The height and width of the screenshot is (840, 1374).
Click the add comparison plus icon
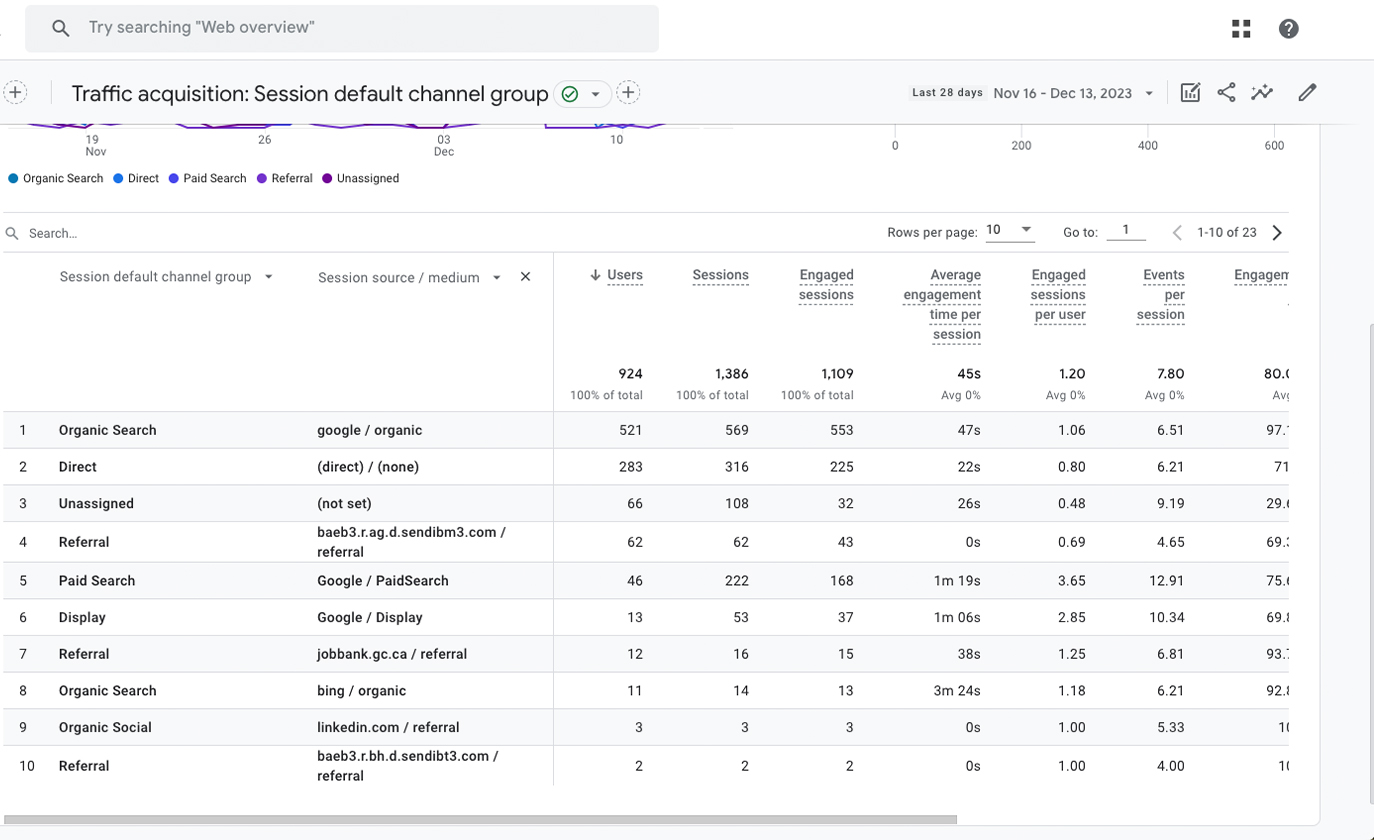[15, 93]
